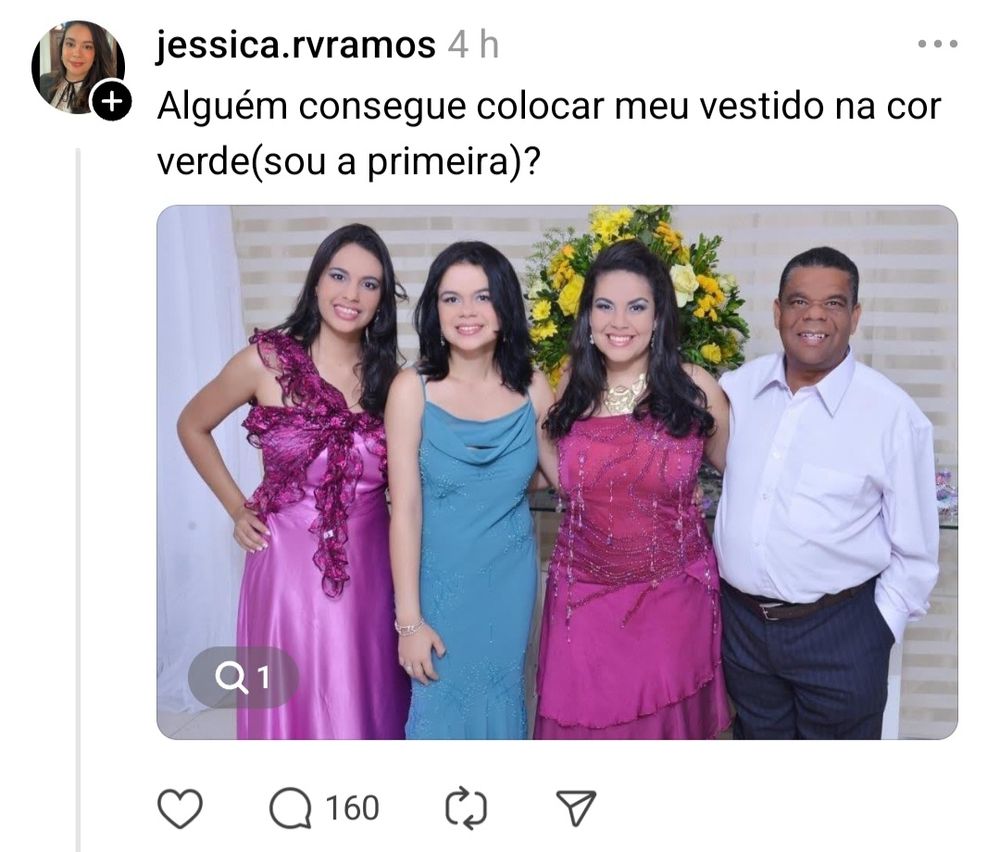Select the post caption about the green dress

tap(549, 133)
